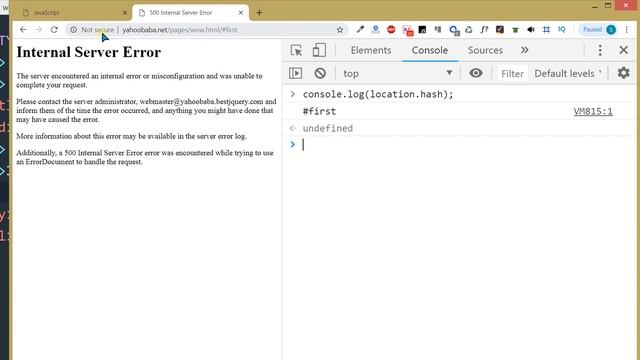The width and height of the screenshot is (640, 360).
Task: Bookmark this page with star icon
Action: (340, 29)
